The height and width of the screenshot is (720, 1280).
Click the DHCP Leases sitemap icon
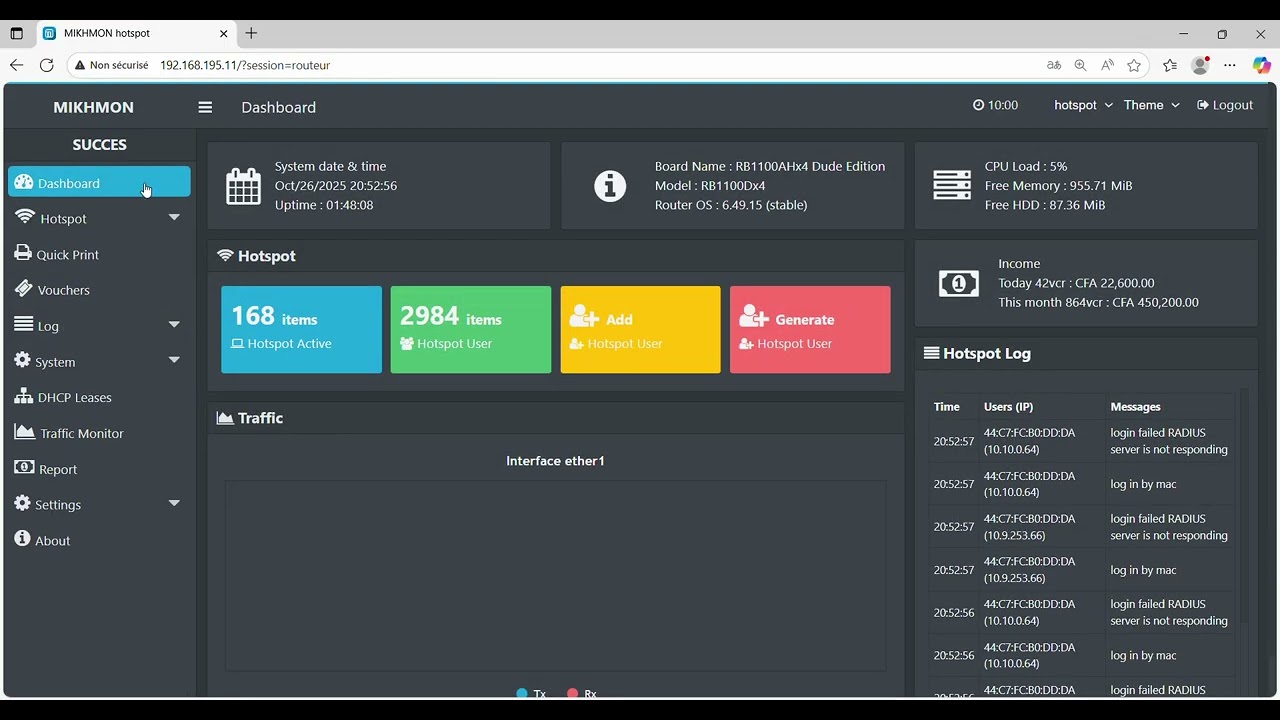[x=24, y=396]
